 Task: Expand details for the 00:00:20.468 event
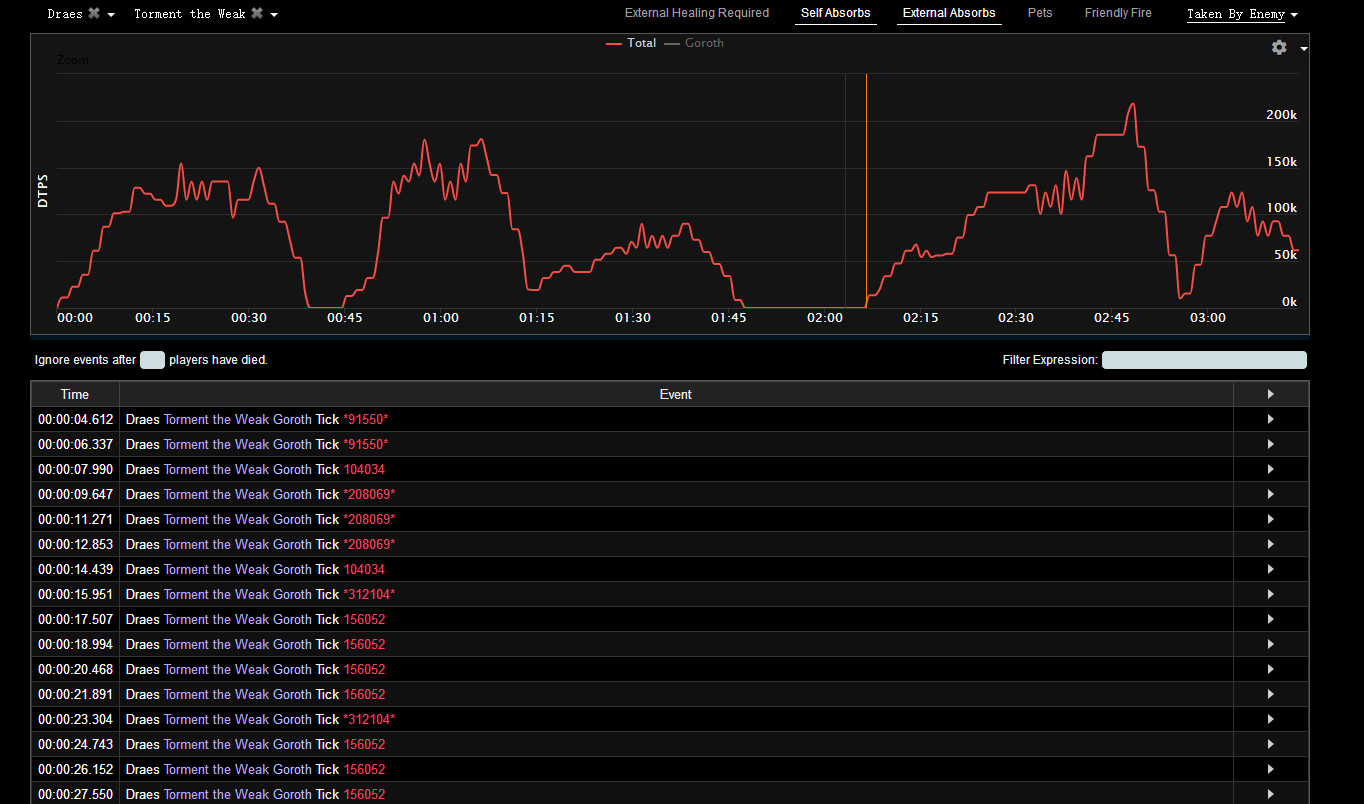[1271, 669]
